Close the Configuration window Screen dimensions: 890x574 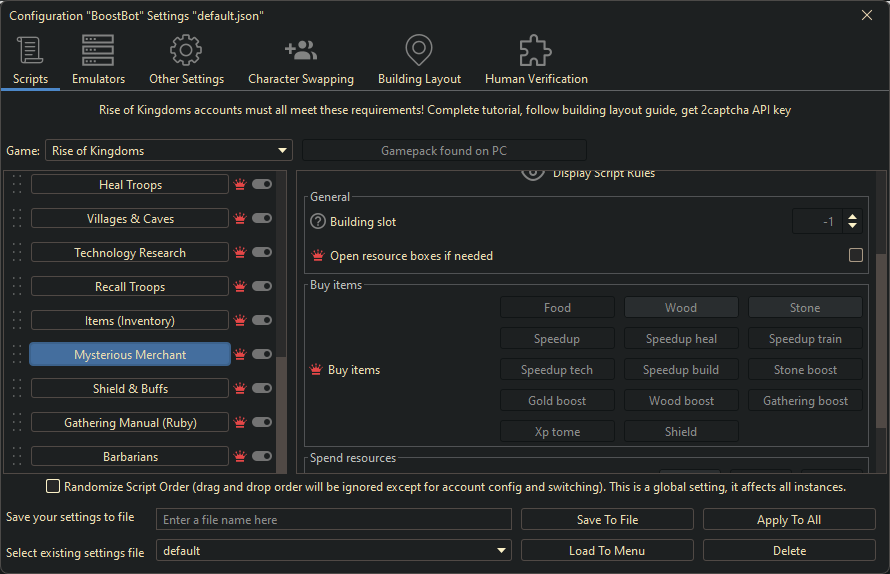click(x=866, y=15)
